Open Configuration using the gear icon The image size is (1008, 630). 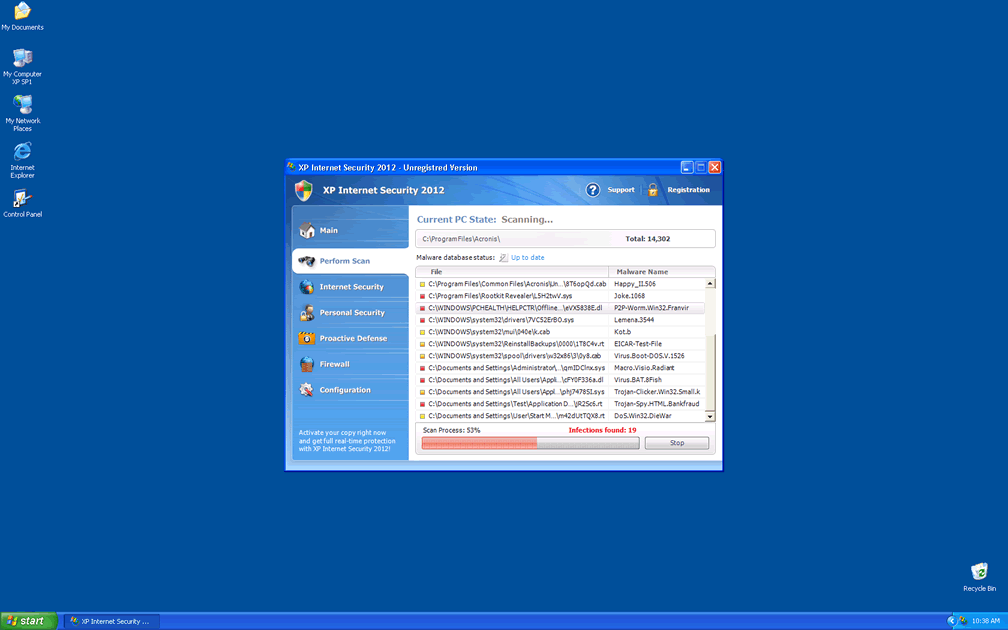[307, 390]
